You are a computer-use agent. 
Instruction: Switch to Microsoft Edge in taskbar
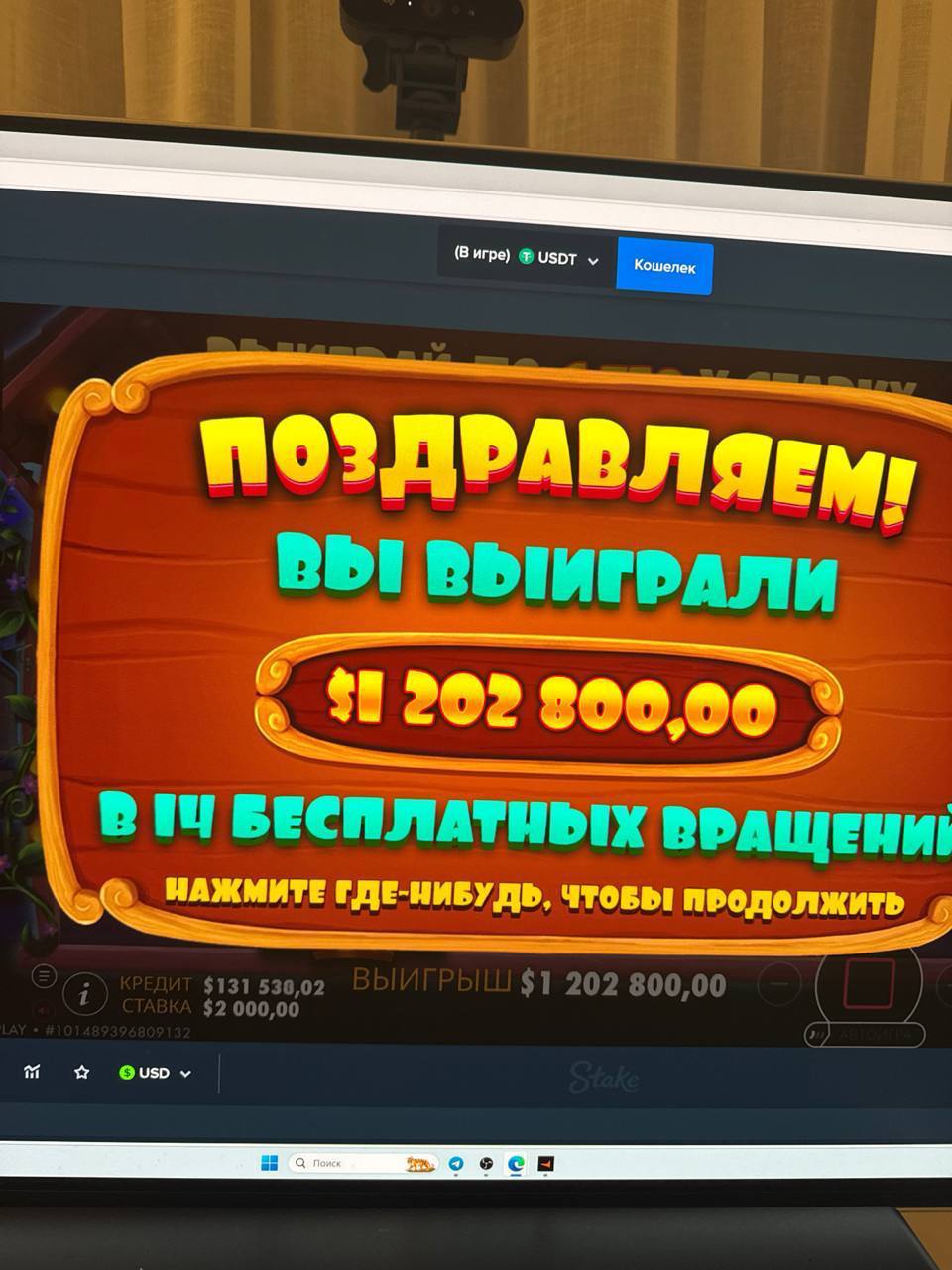pos(516,1163)
